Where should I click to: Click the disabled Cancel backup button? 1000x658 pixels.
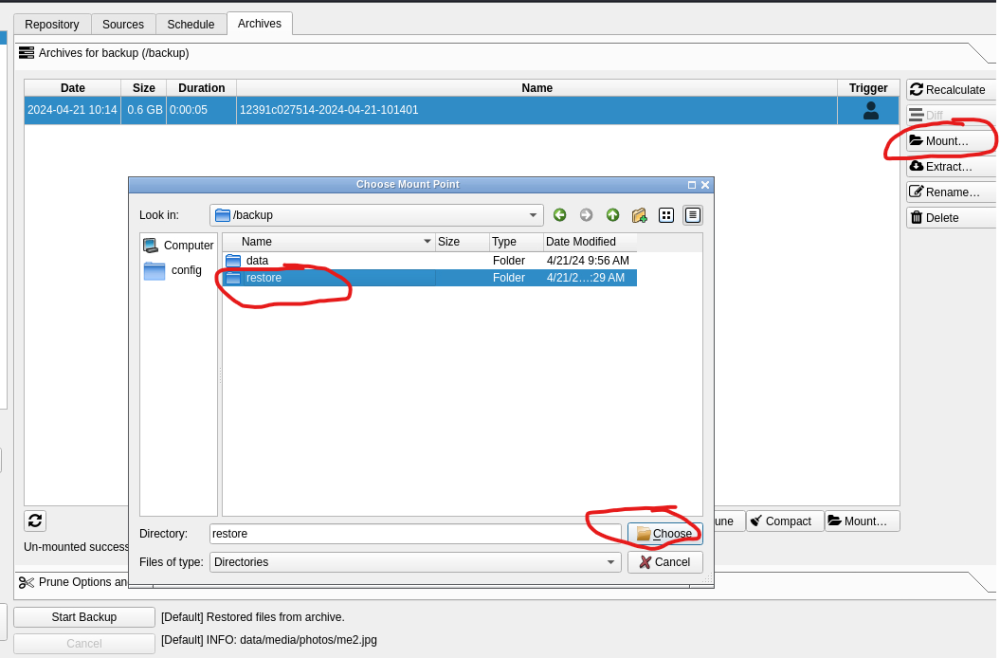pyautogui.click(x=84, y=643)
